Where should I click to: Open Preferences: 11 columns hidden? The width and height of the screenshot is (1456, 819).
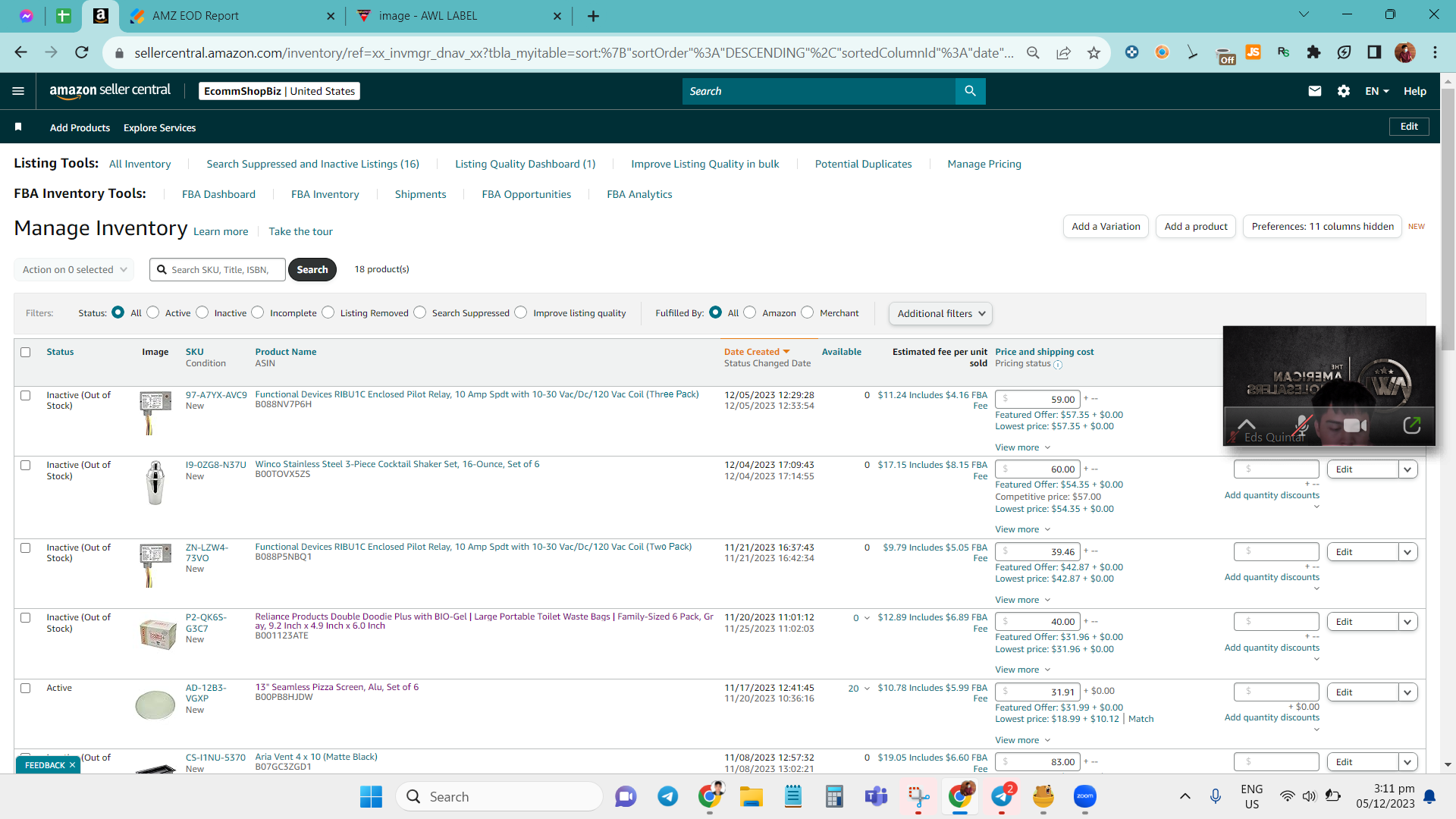[1323, 226]
